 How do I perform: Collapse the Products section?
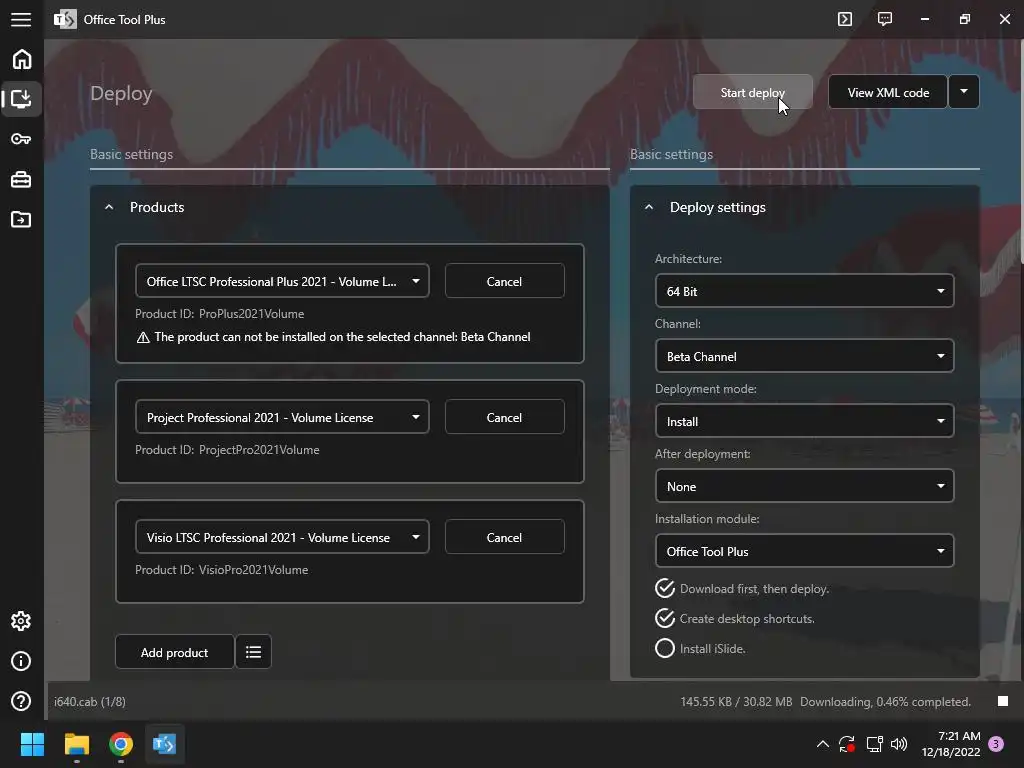[x=109, y=207]
